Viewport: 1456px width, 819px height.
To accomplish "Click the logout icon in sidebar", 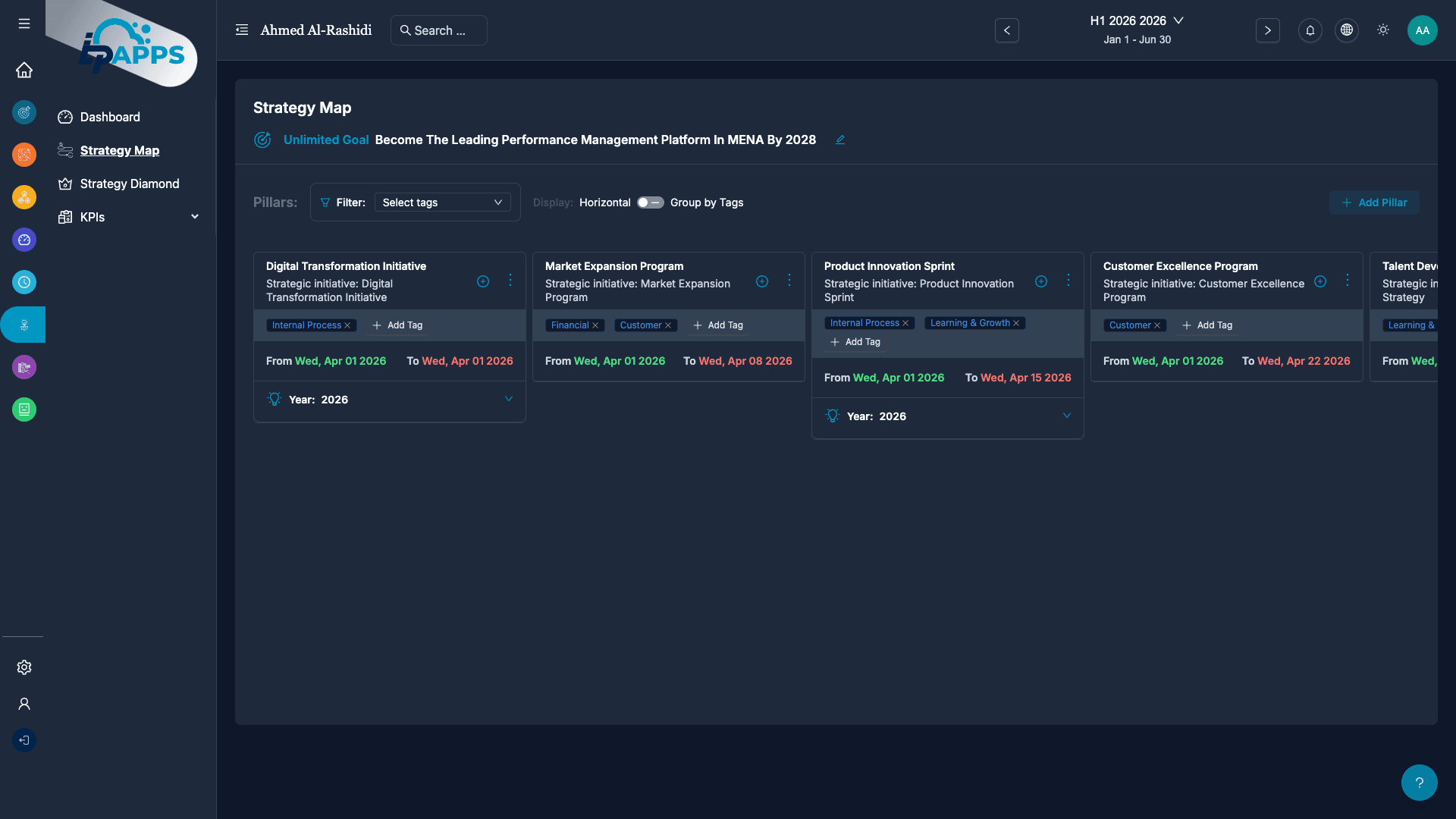I will pos(24,740).
